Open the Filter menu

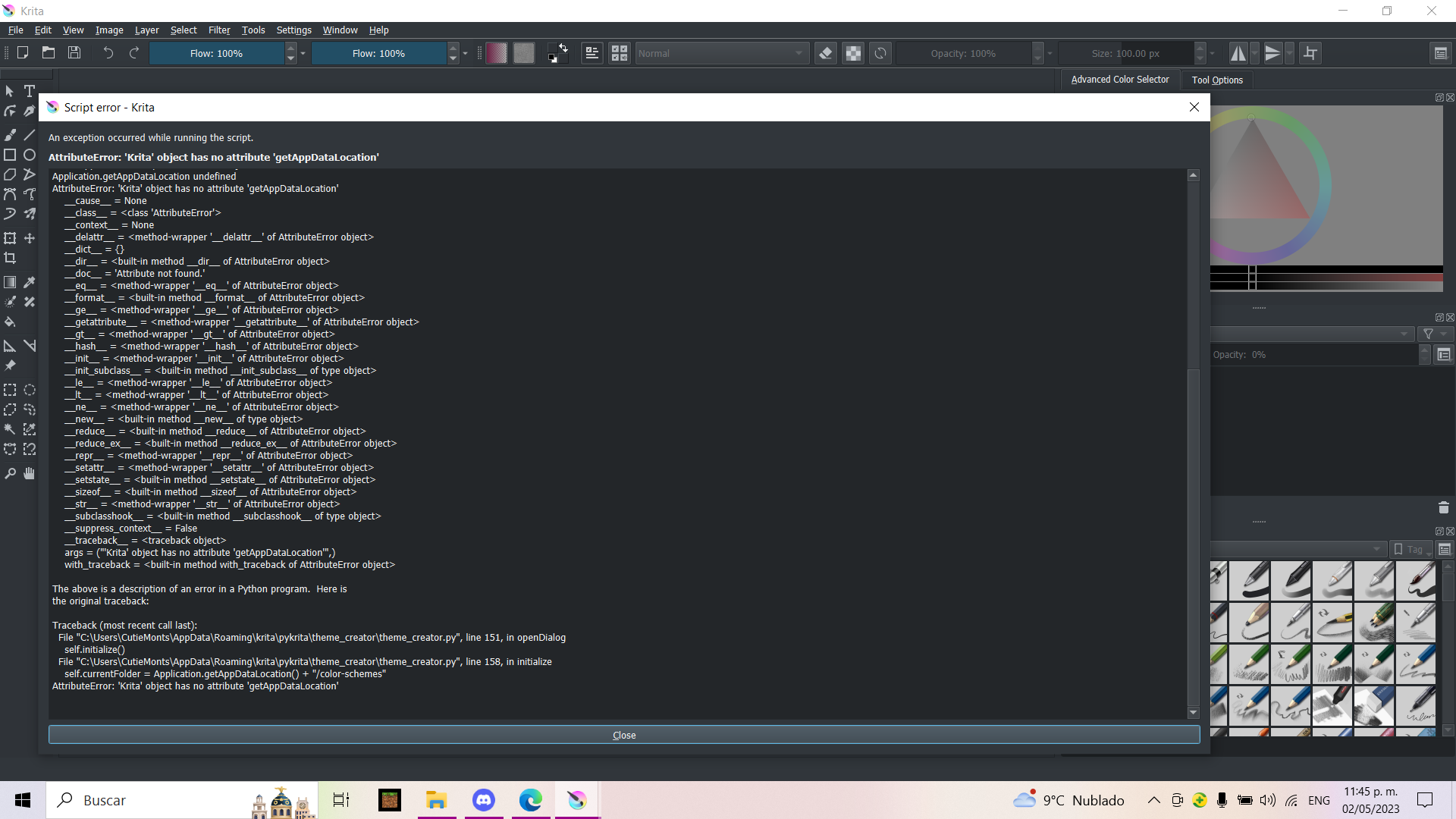pos(219,30)
